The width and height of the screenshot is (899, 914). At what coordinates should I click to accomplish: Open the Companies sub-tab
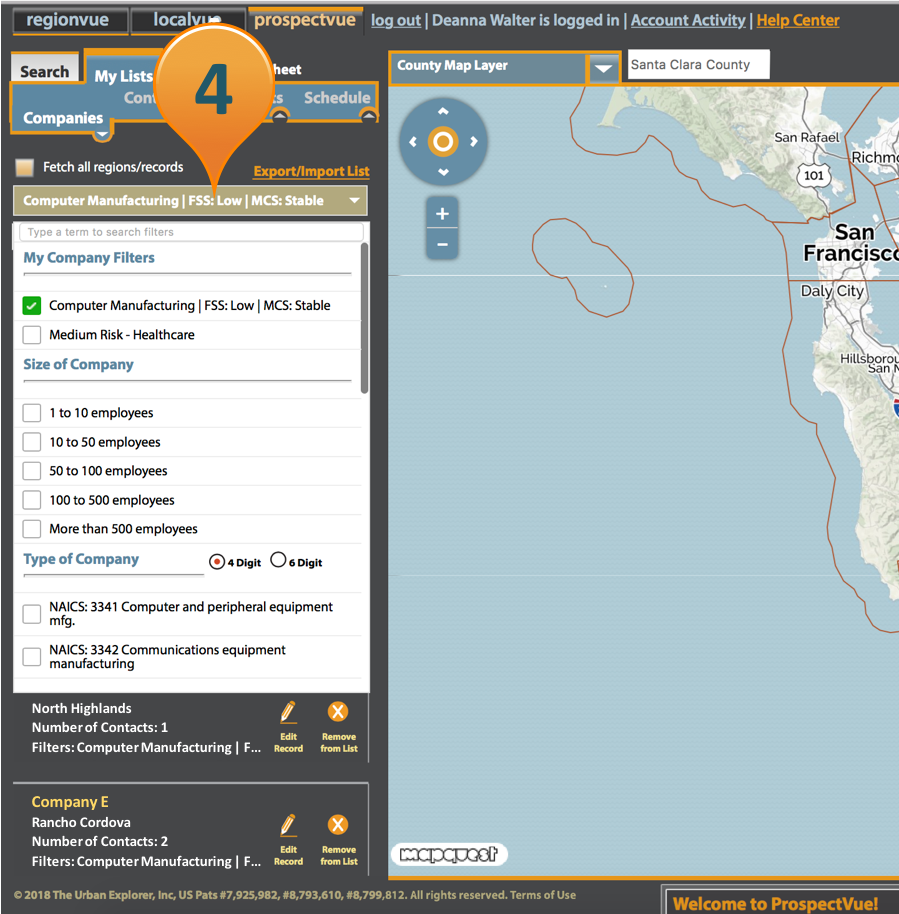[63, 118]
